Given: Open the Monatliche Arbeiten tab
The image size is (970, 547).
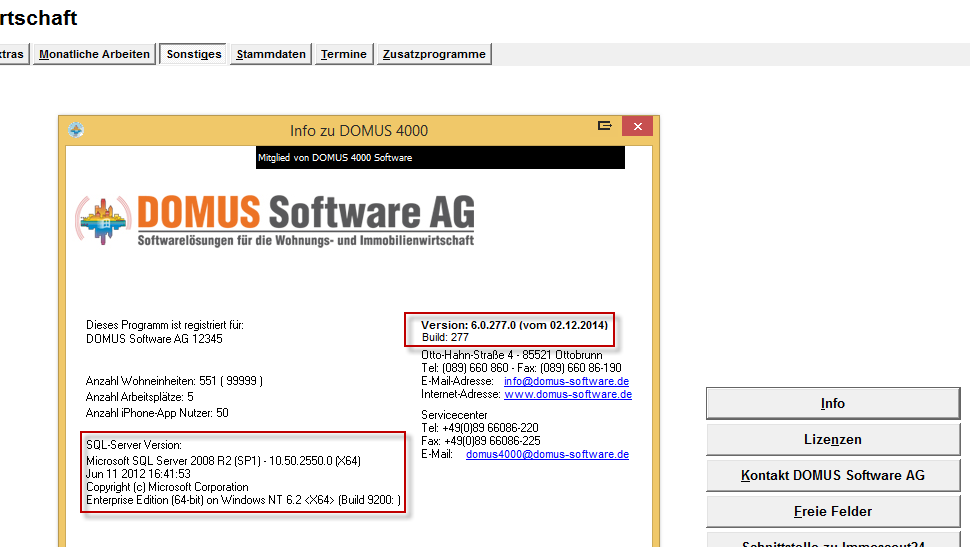Looking at the screenshot, I should point(94,54).
